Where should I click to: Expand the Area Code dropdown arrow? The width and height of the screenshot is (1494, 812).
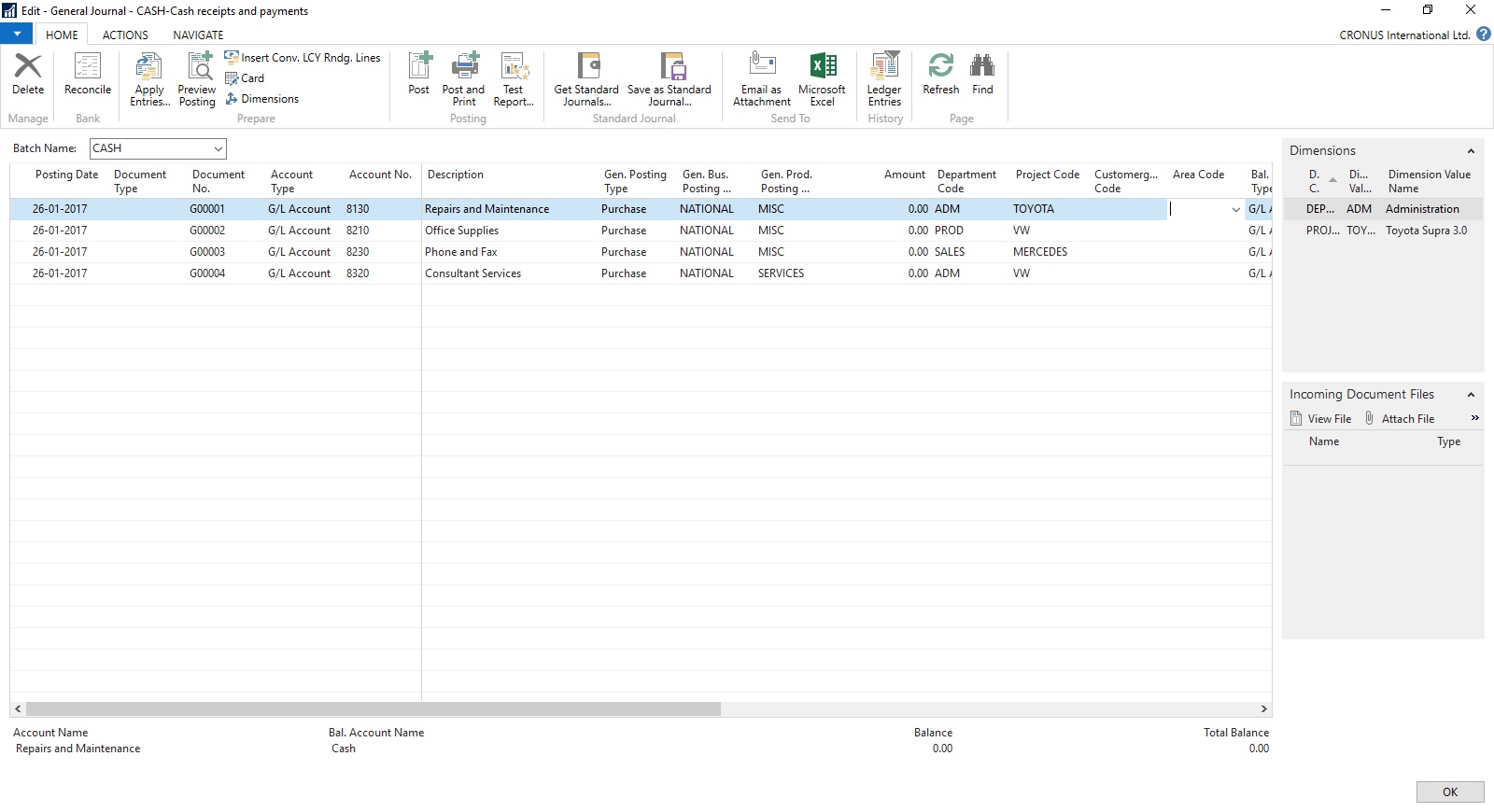tap(1235, 210)
